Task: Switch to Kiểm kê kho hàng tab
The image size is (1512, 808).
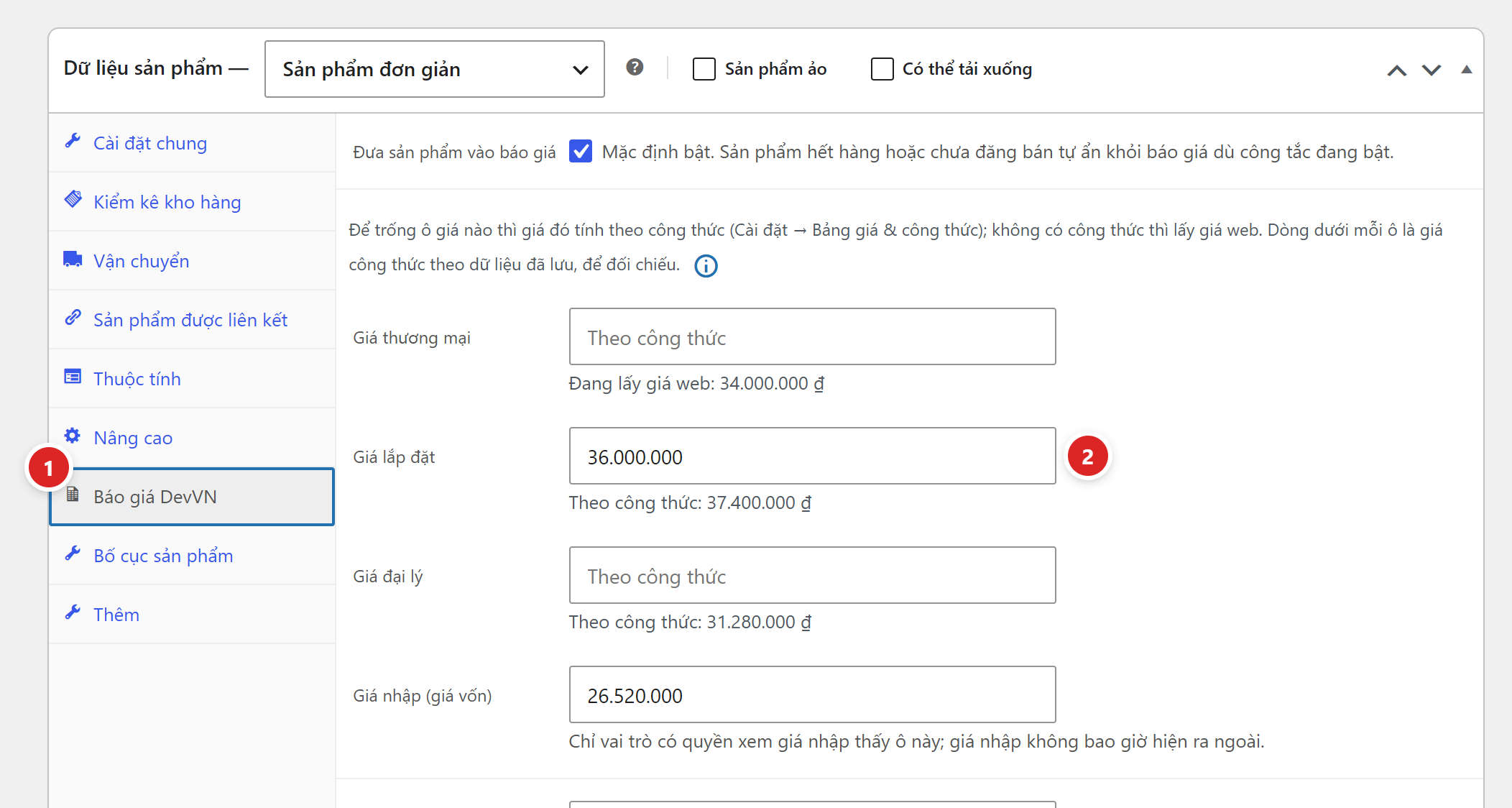Action: [x=192, y=202]
